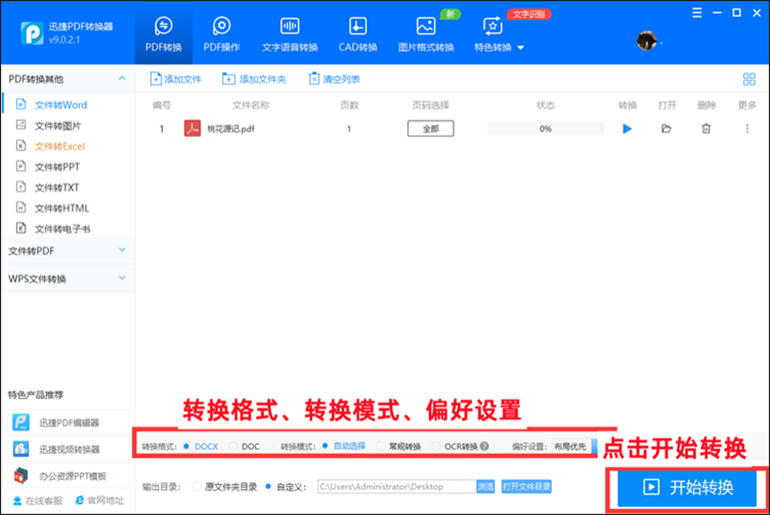The height and width of the screenshot is (515, 770).
Task: Click the 文件名称 column header
Action: click(x=250, y=105)
